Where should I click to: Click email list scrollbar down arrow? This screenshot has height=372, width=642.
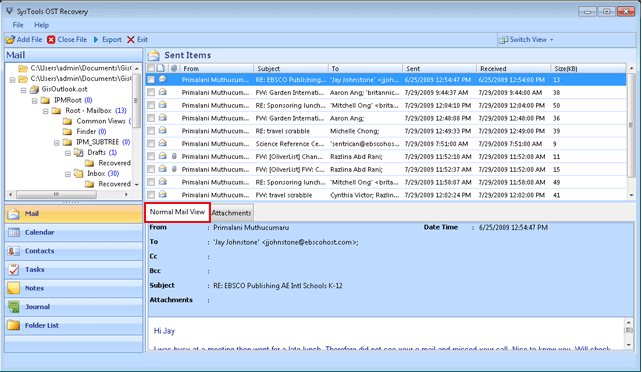coord(631,195)
